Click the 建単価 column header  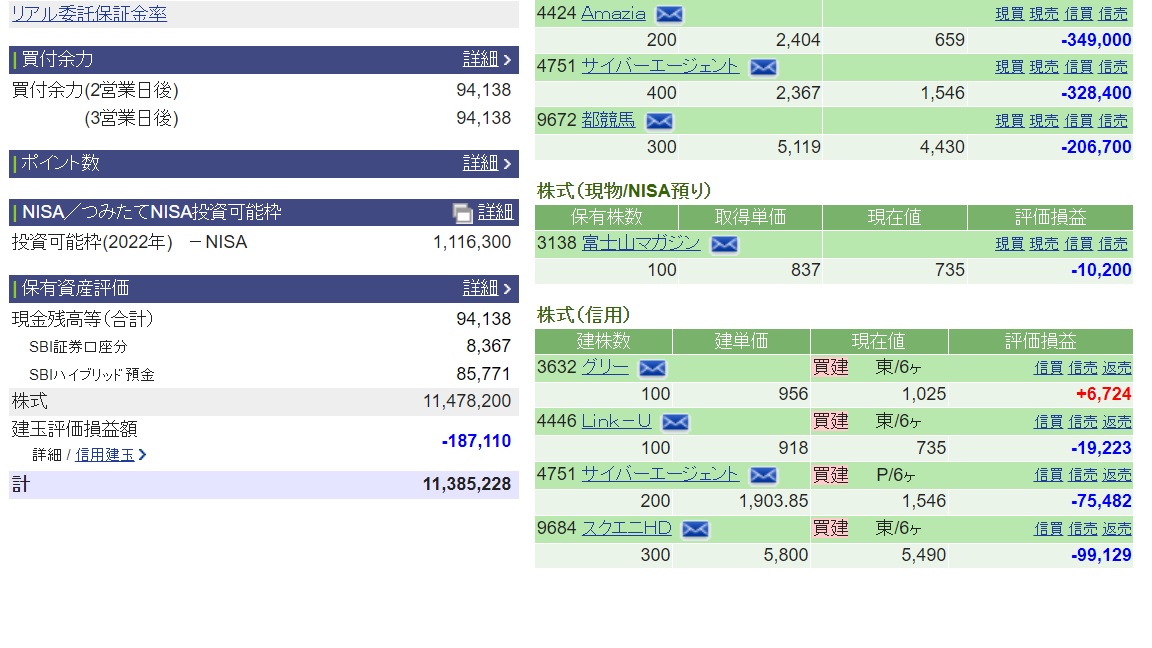coord(741,342)
